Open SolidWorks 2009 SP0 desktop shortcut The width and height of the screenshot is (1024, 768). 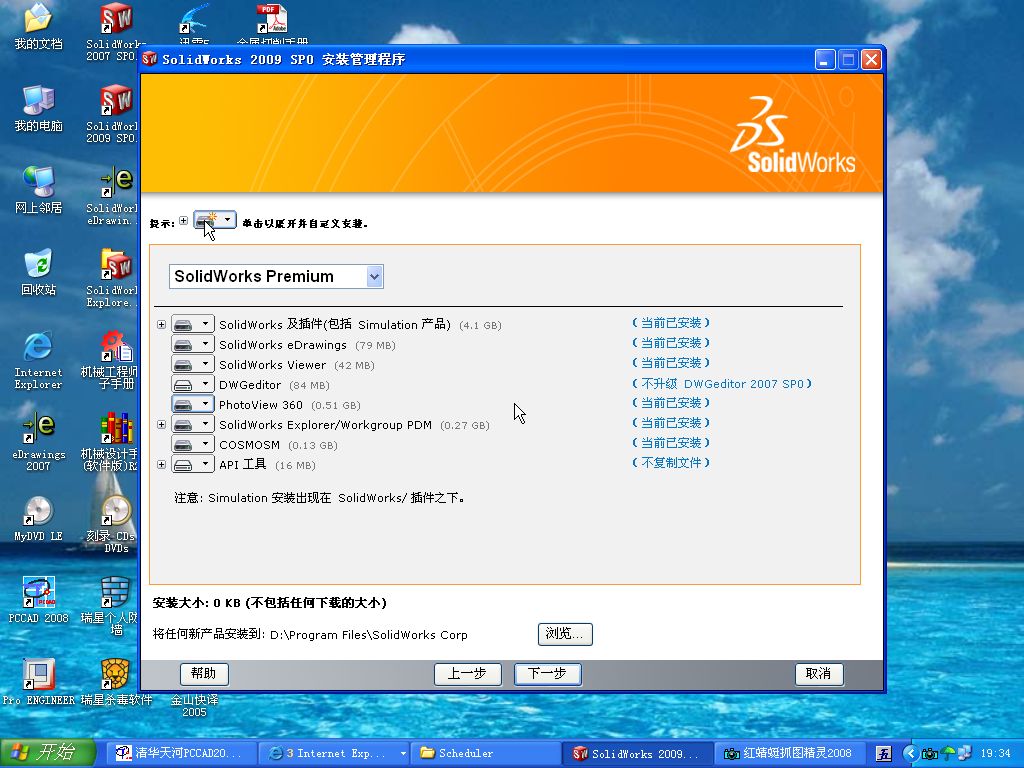tap(114, 114)
